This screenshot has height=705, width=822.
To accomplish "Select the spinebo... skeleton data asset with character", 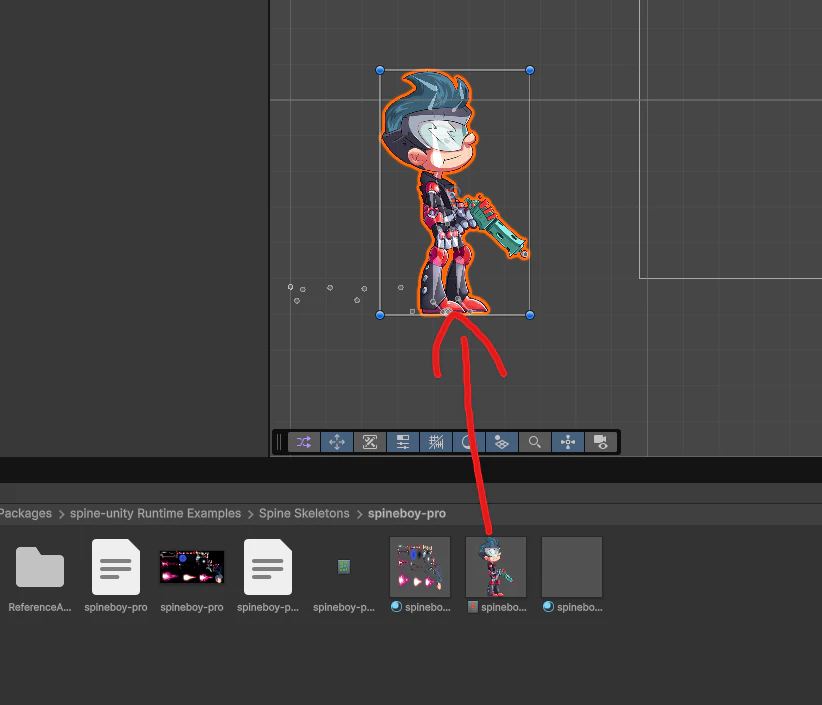I will click(x=496, y=576).
